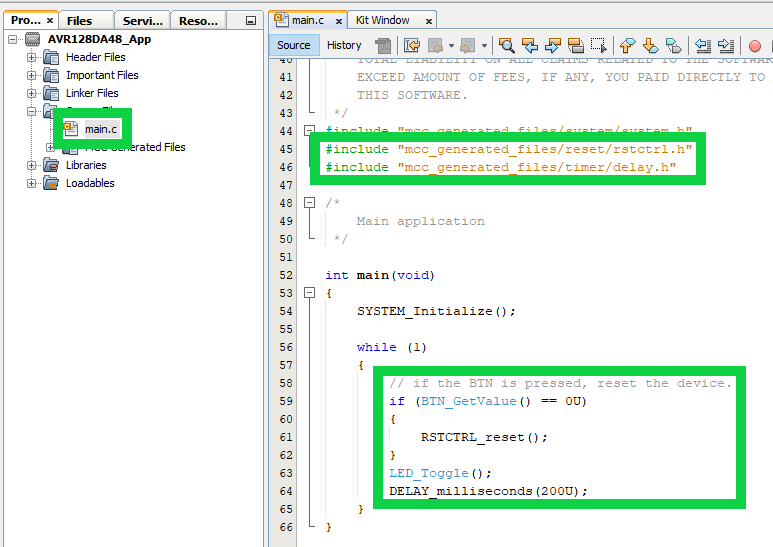Click the Find Selection magnifier icon

pyautogui.click(x=507, y=45)
